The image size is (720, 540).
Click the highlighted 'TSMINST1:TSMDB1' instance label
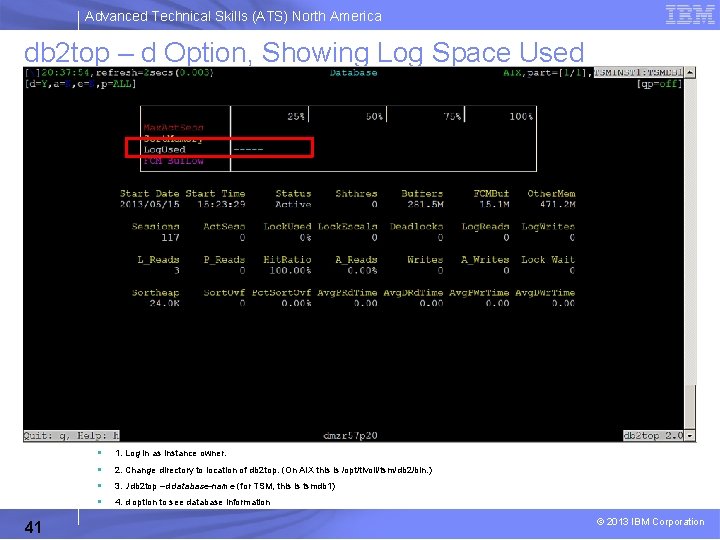[x=638, y=73]
